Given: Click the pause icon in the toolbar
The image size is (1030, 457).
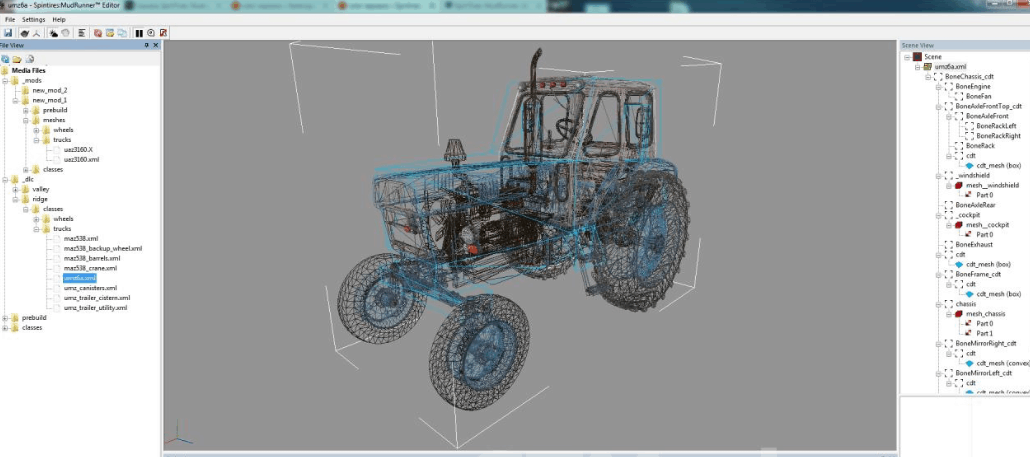Looking at the screenshot, I should [138, 33].
